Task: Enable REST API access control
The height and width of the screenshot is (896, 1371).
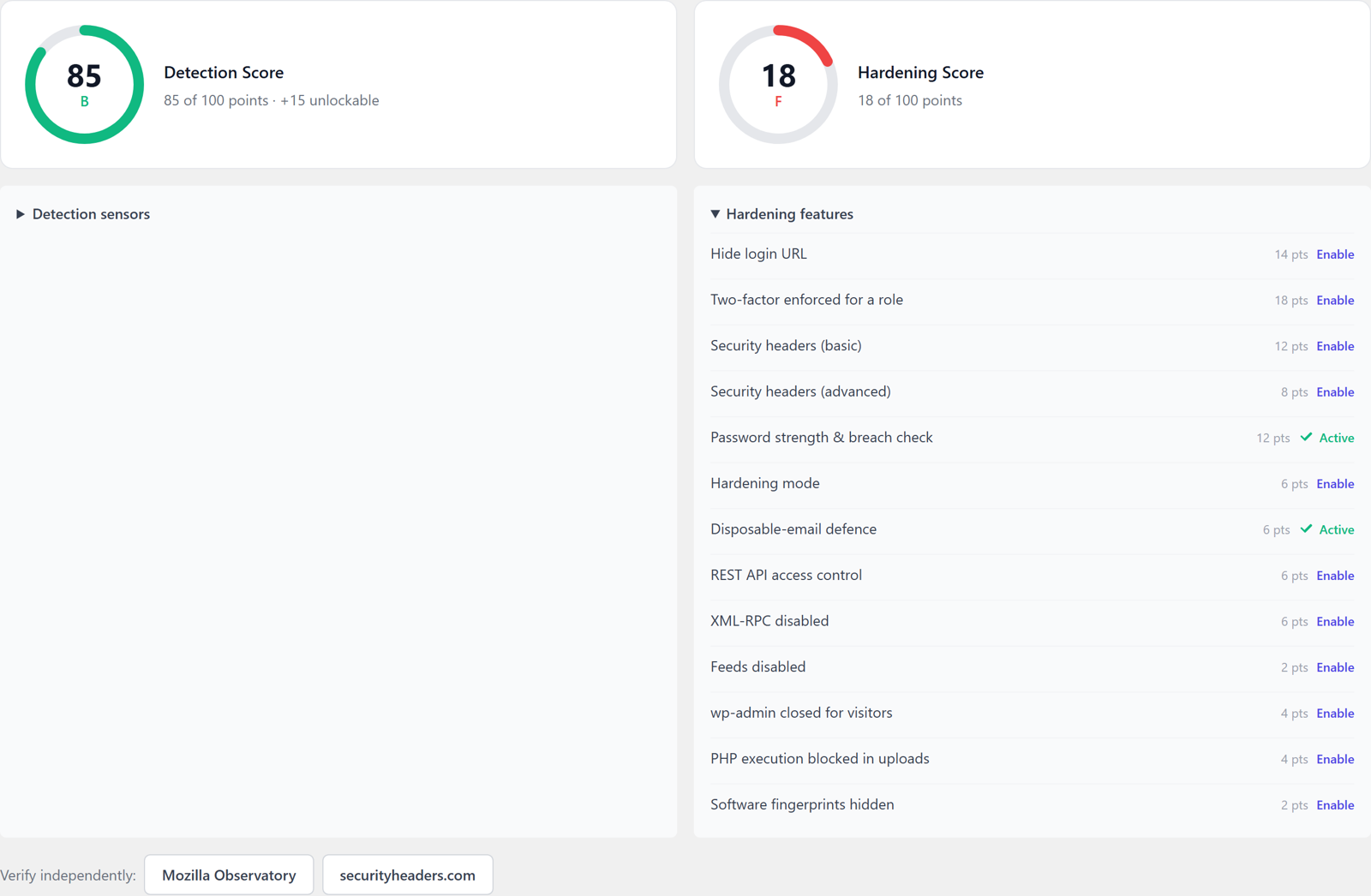Action: pos(1335,576)
